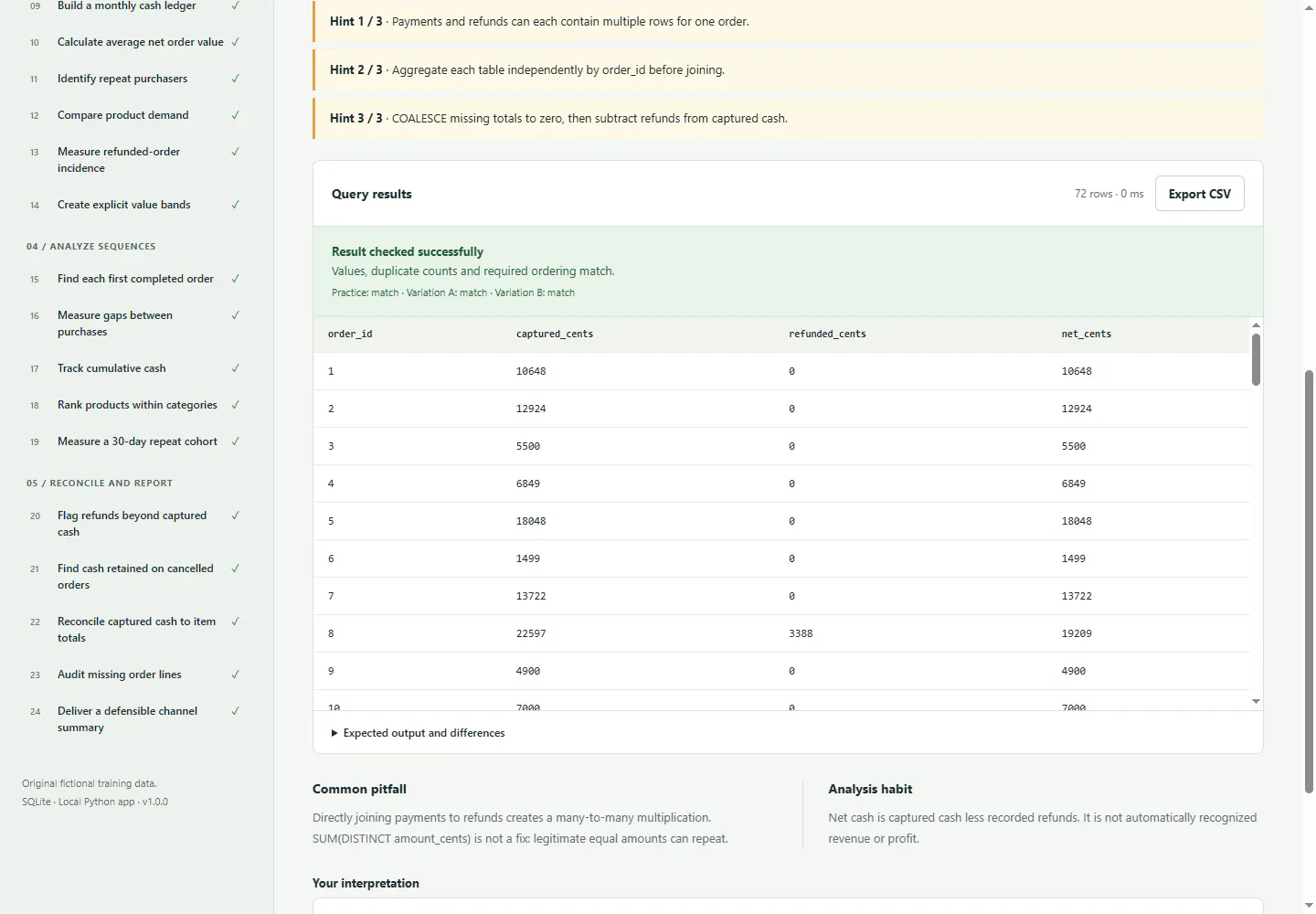Image resolution: width=1316 pixels, height=914 pixels.
Task: Click the checkmark beside Identify repeat purchasers
Action: pos(235,79)
